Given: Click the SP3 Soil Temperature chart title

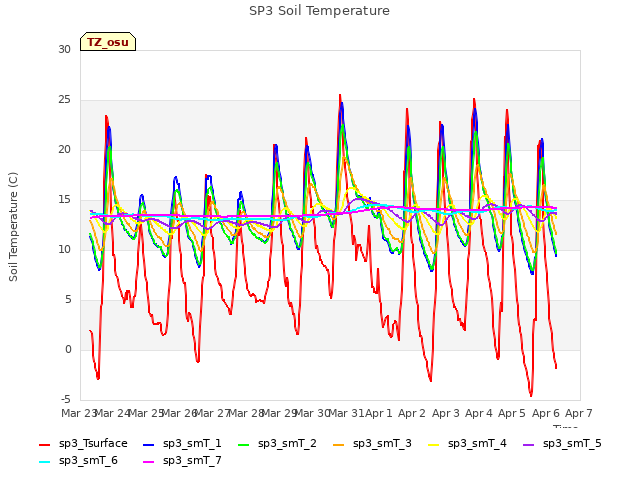Looking at the screenshot, I should coord(320,11).
